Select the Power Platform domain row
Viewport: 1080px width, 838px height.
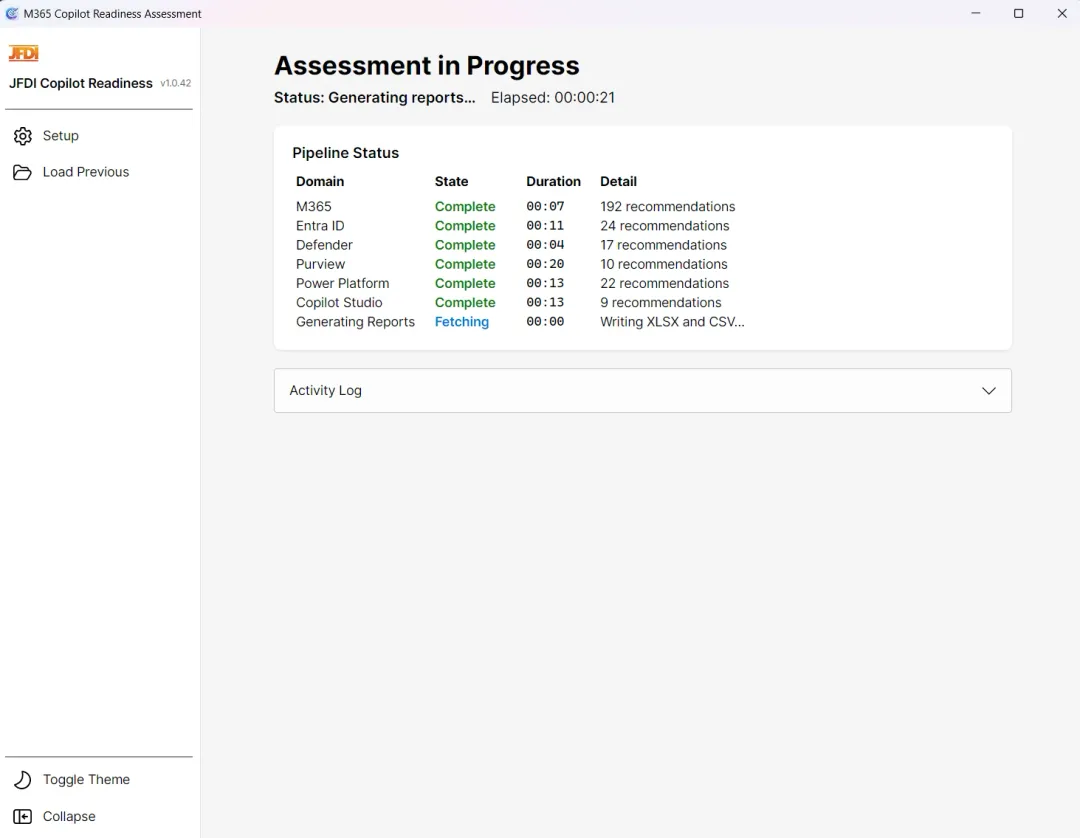342,284
